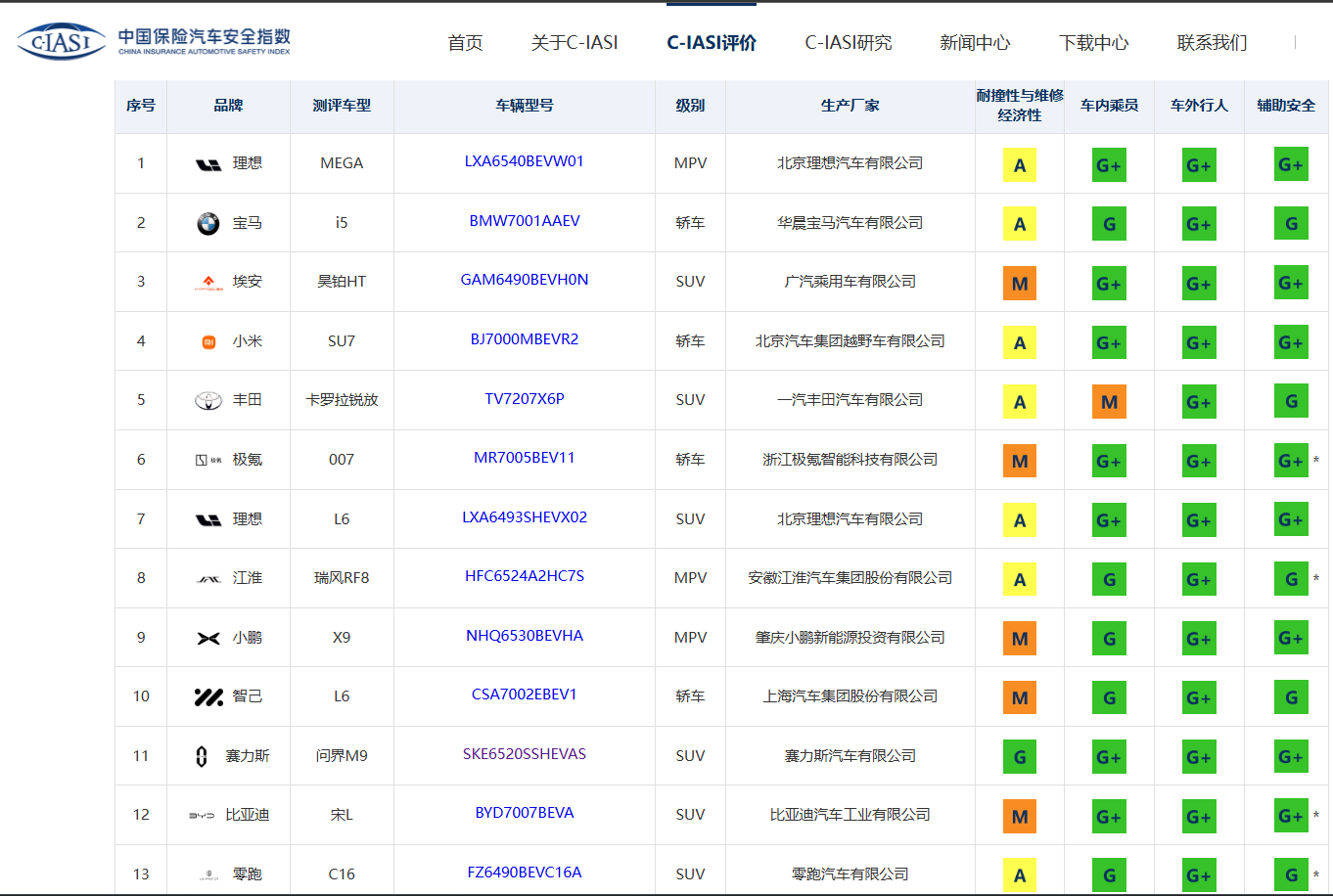Viewport: 1333px width, 896px height.
Task: Open vehicle model link TV7207X6P
Action: (x=525, y=399)
